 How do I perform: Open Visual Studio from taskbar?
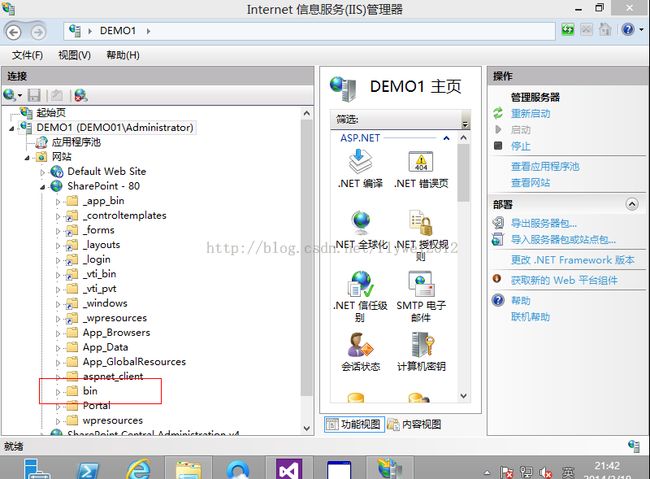pyautogui.click(x=289, y=469)
